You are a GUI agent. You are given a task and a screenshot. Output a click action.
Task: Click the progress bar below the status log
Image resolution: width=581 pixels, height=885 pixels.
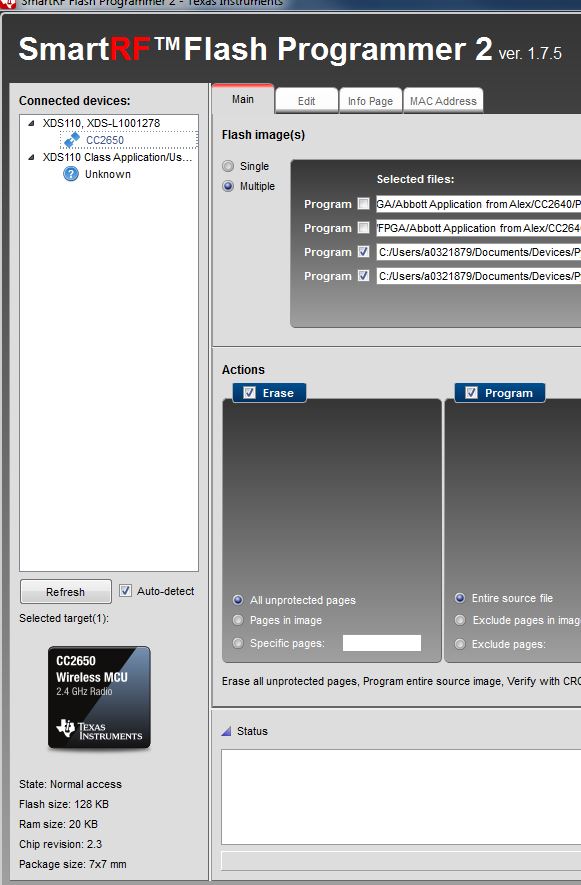401,861
